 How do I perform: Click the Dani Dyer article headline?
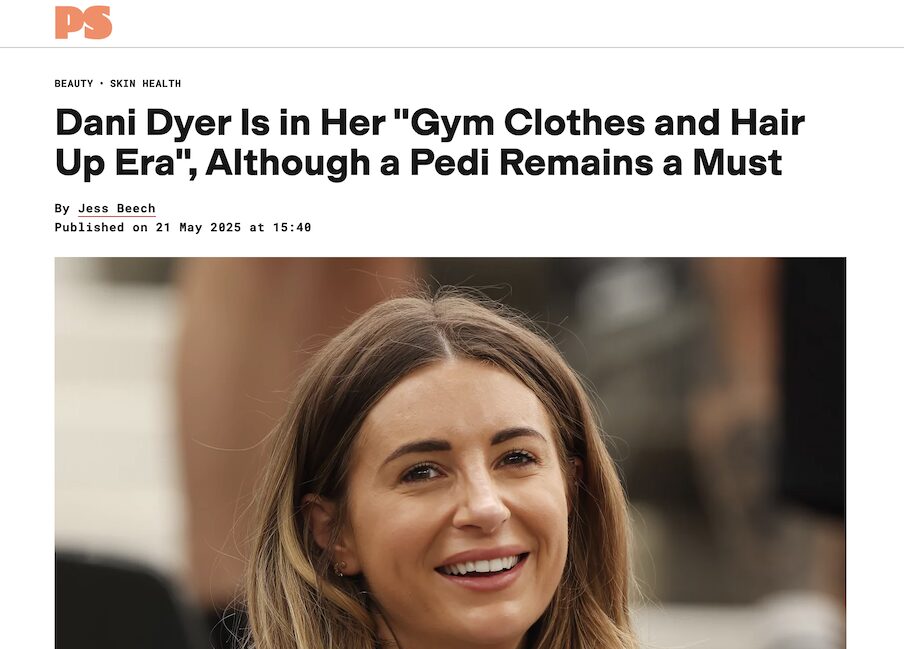(430, 142)
